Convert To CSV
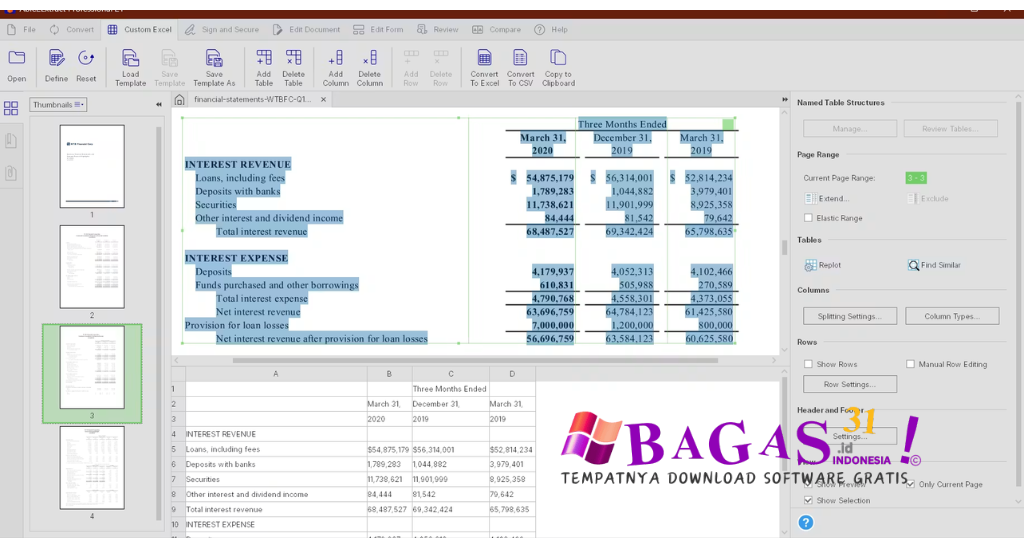The width and height of the screenshot is (1024, 538). coord(520,67)
